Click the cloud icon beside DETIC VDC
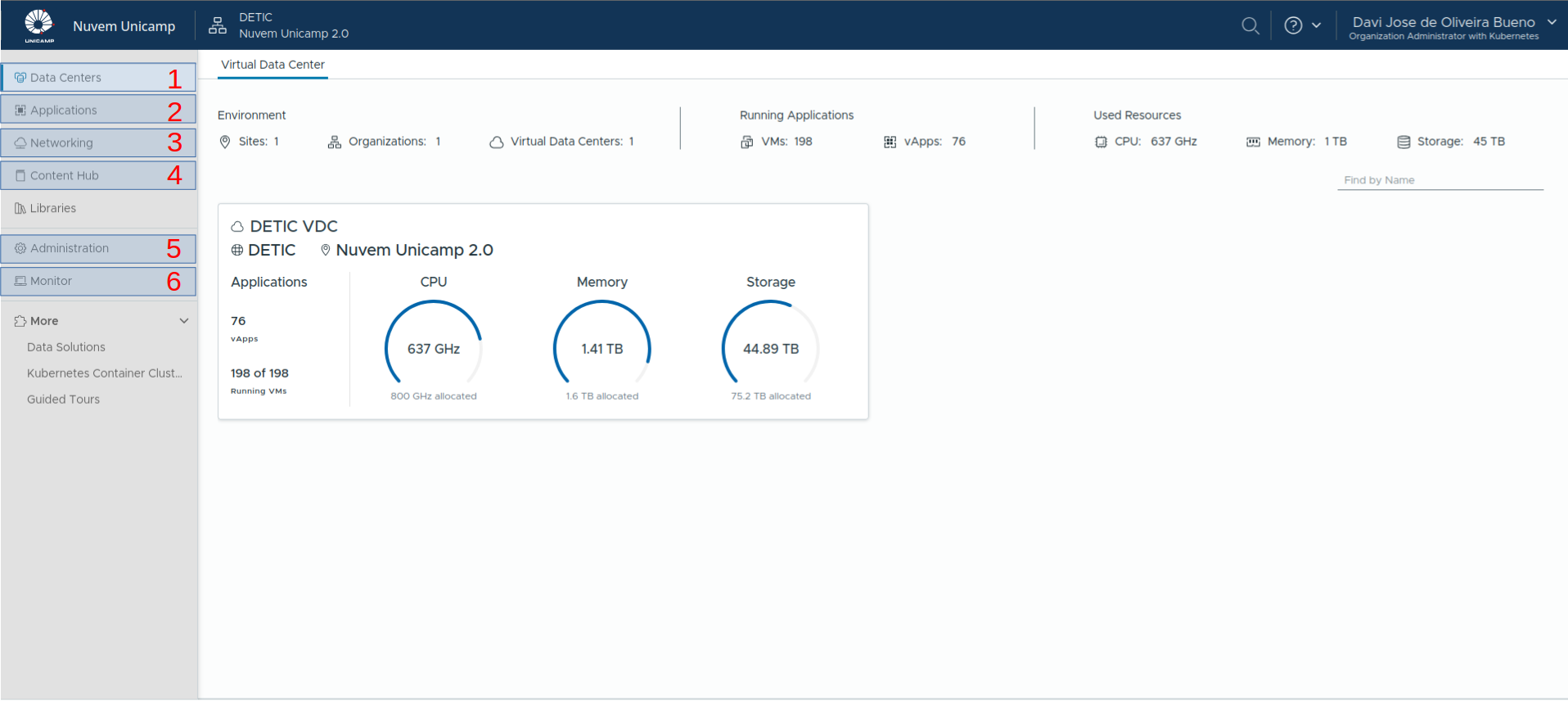The image size is (1568, 728). 237,227
